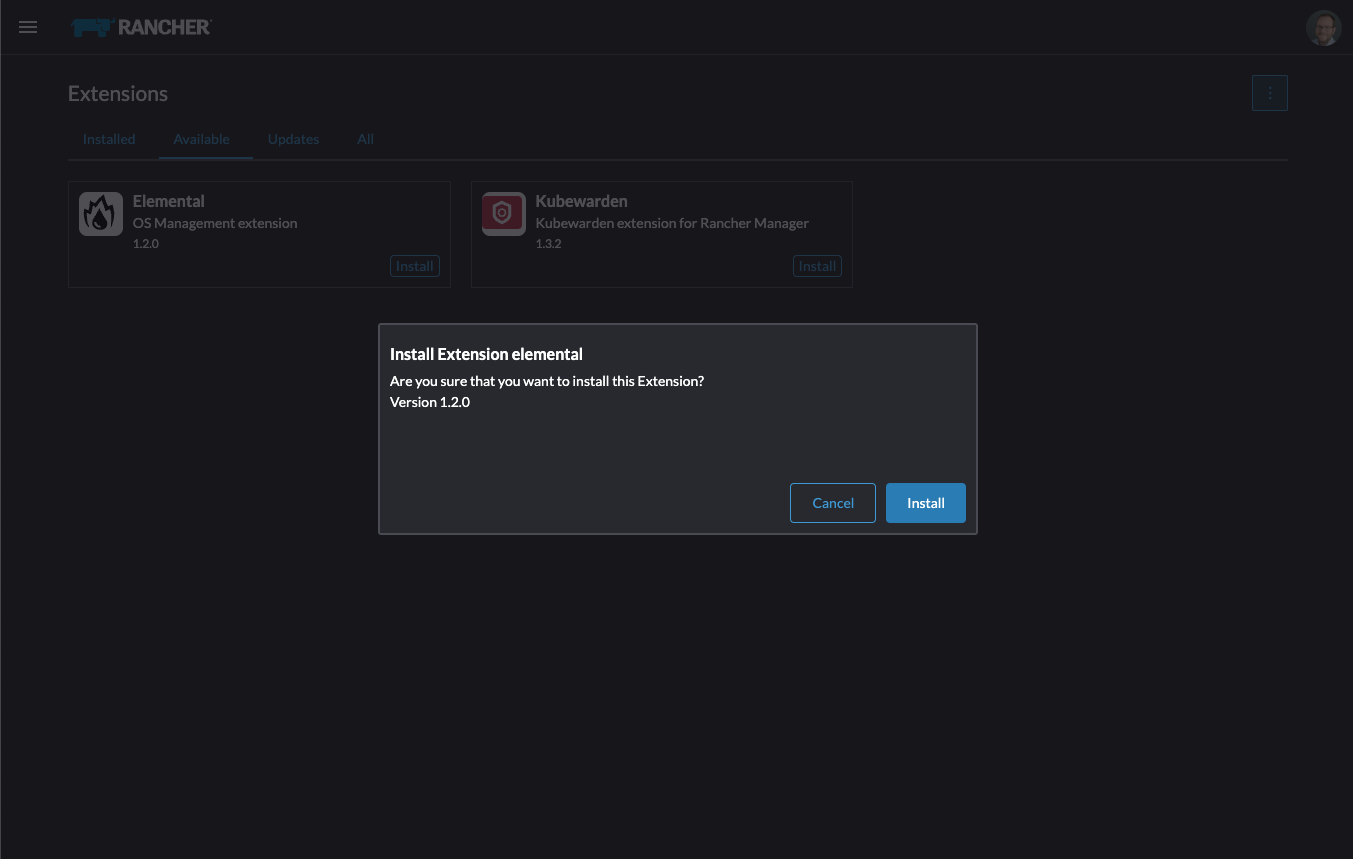Click the Extensions page heading
This screenshot has width=1353, height=859.
[118, 94]
